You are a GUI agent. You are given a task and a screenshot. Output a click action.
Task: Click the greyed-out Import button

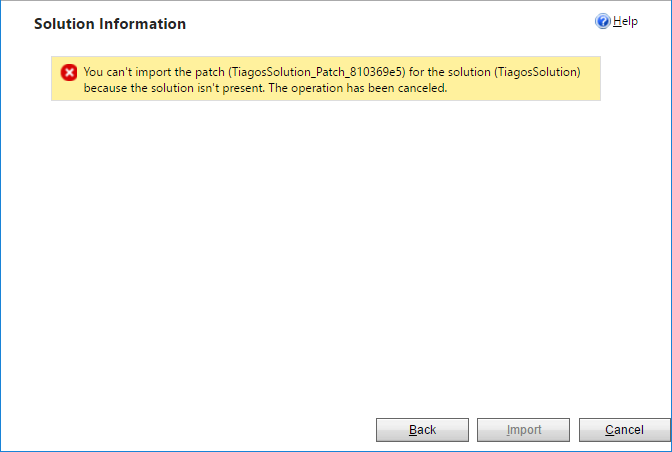point(523,430)
